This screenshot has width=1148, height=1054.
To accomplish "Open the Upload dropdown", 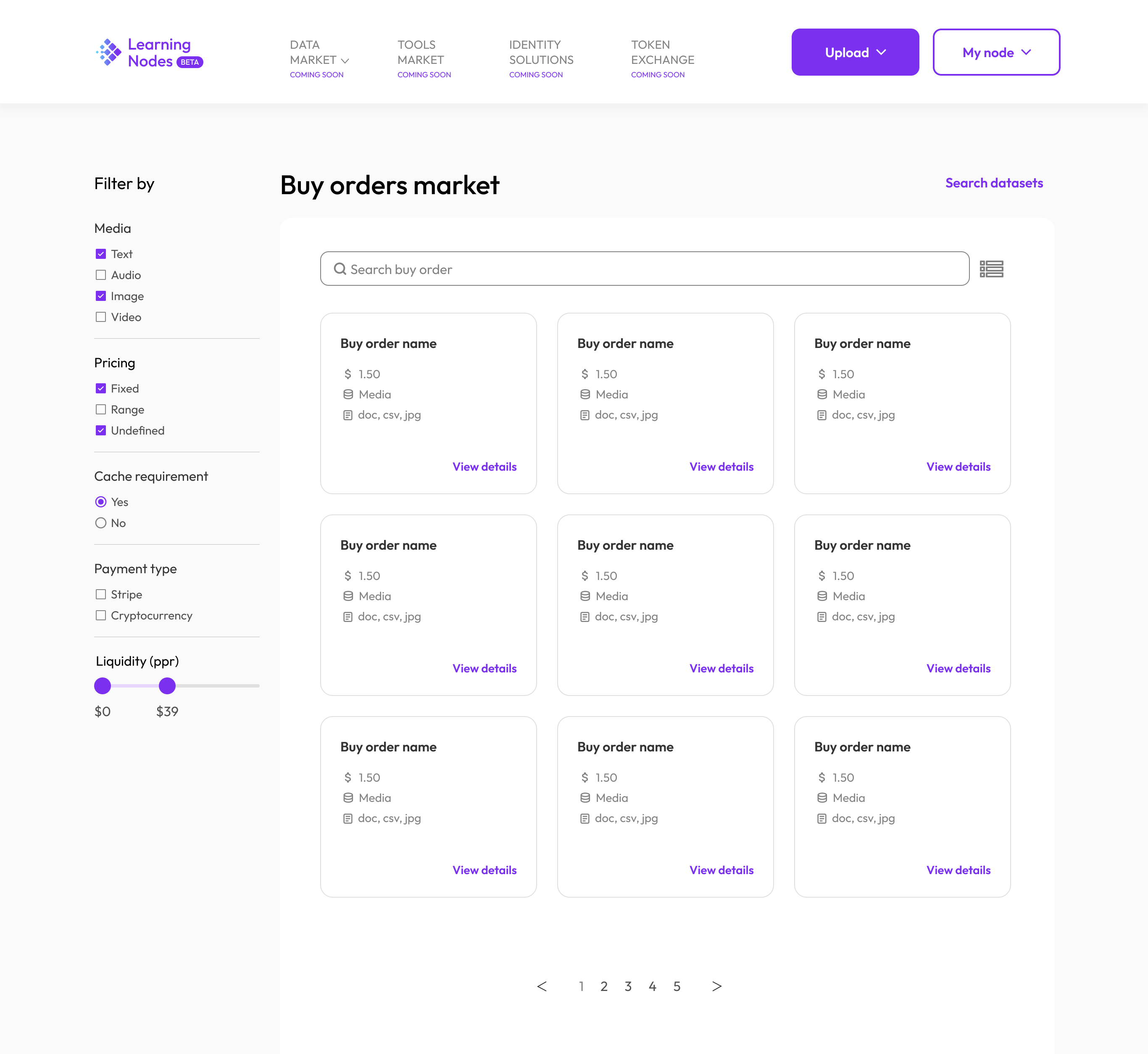I will [855, 52].
